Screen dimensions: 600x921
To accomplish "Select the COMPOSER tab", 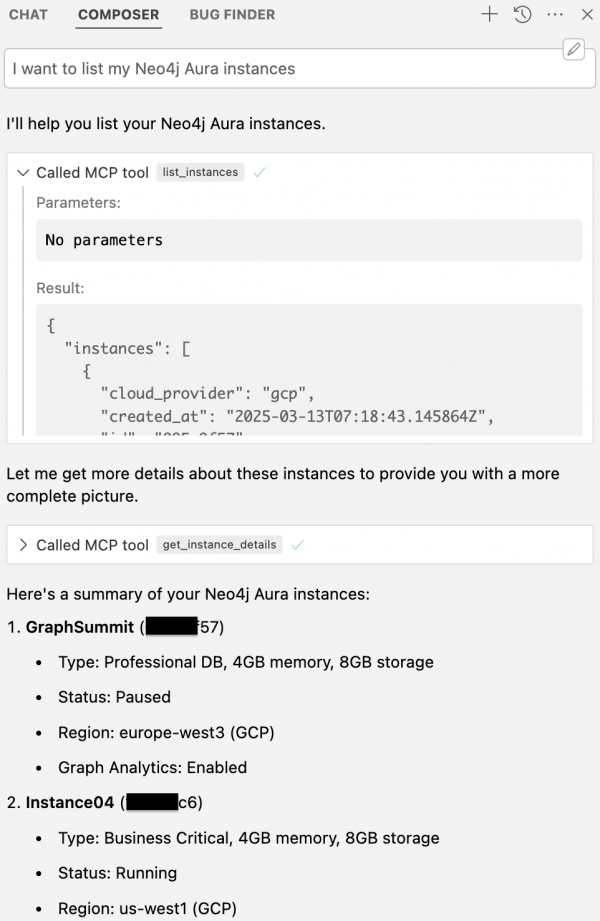I will pos(118,14).
